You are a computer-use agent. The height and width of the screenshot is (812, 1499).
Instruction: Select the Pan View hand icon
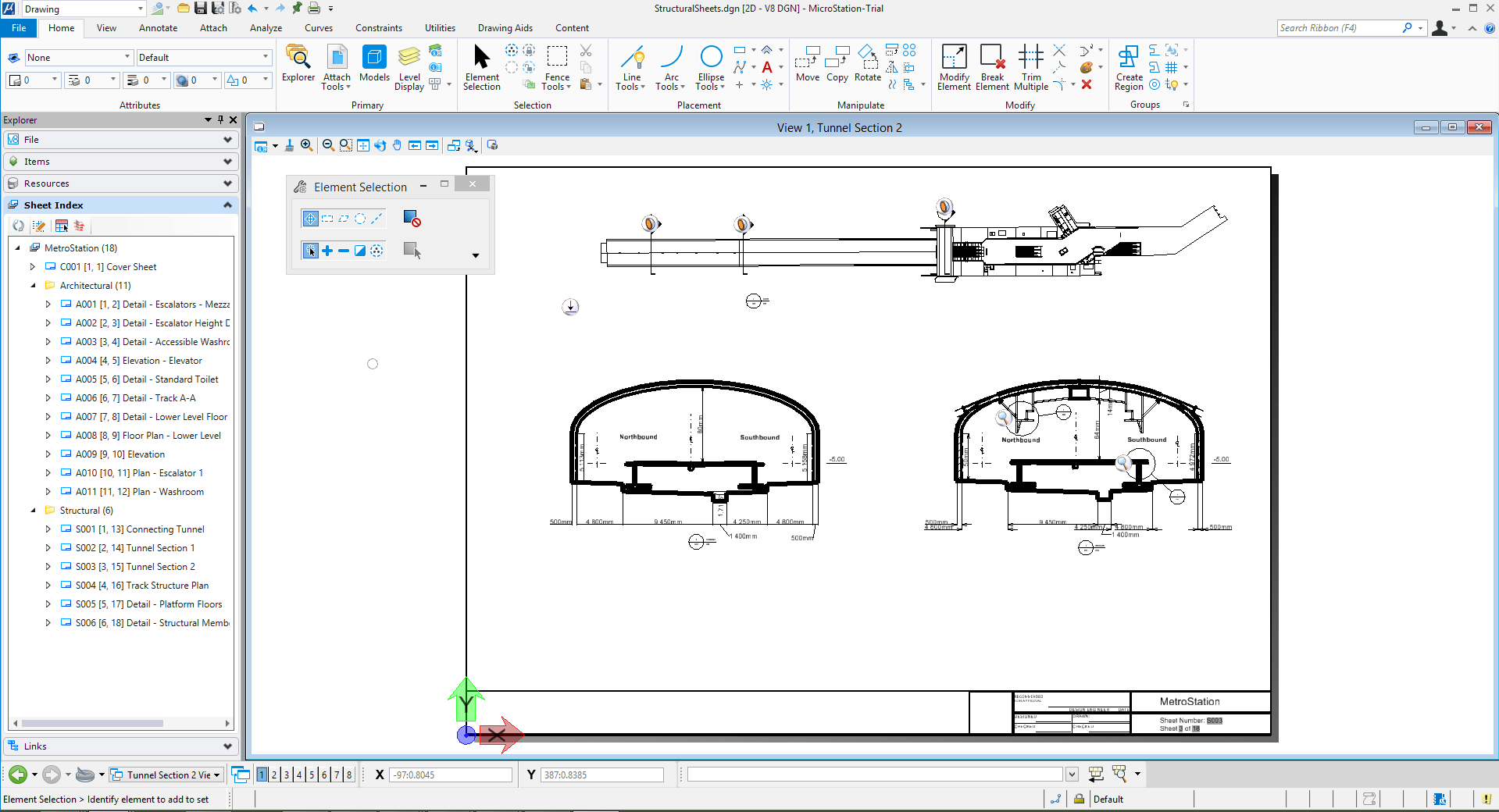click(397, 145)
